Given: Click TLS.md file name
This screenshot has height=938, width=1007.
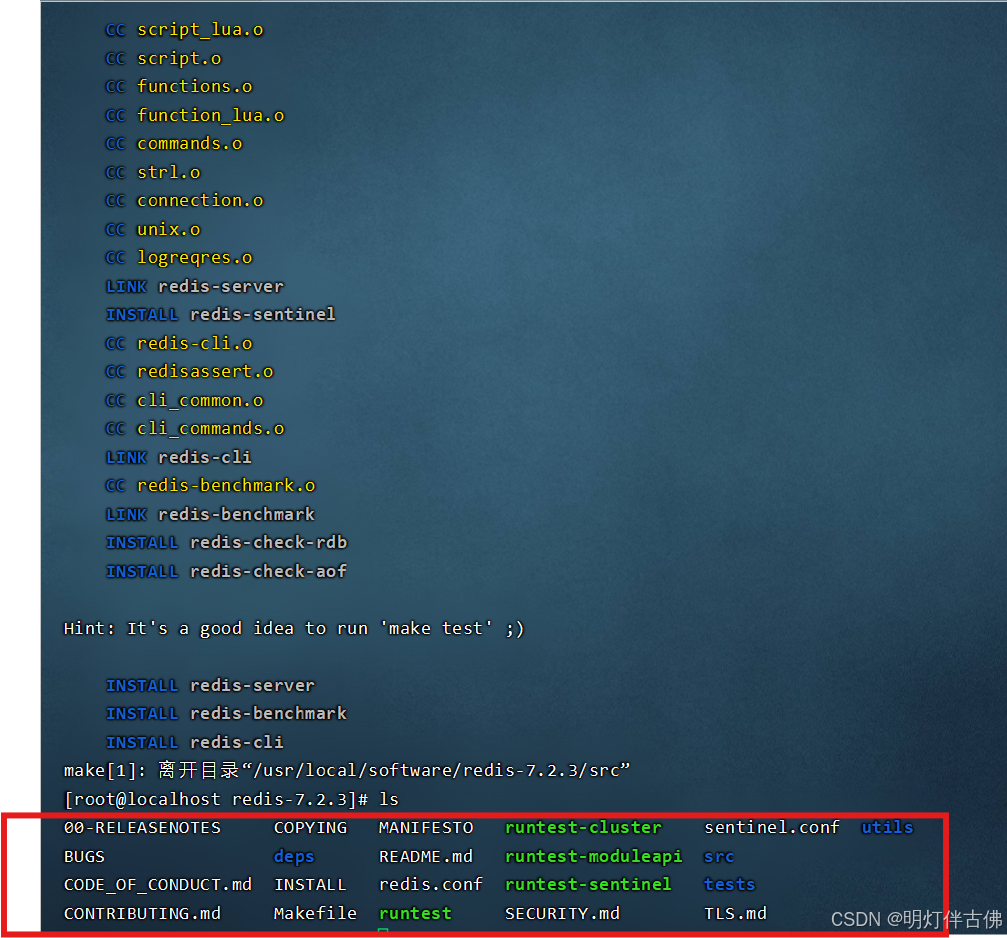Looking at the screenshot, I should pos(735,914).
